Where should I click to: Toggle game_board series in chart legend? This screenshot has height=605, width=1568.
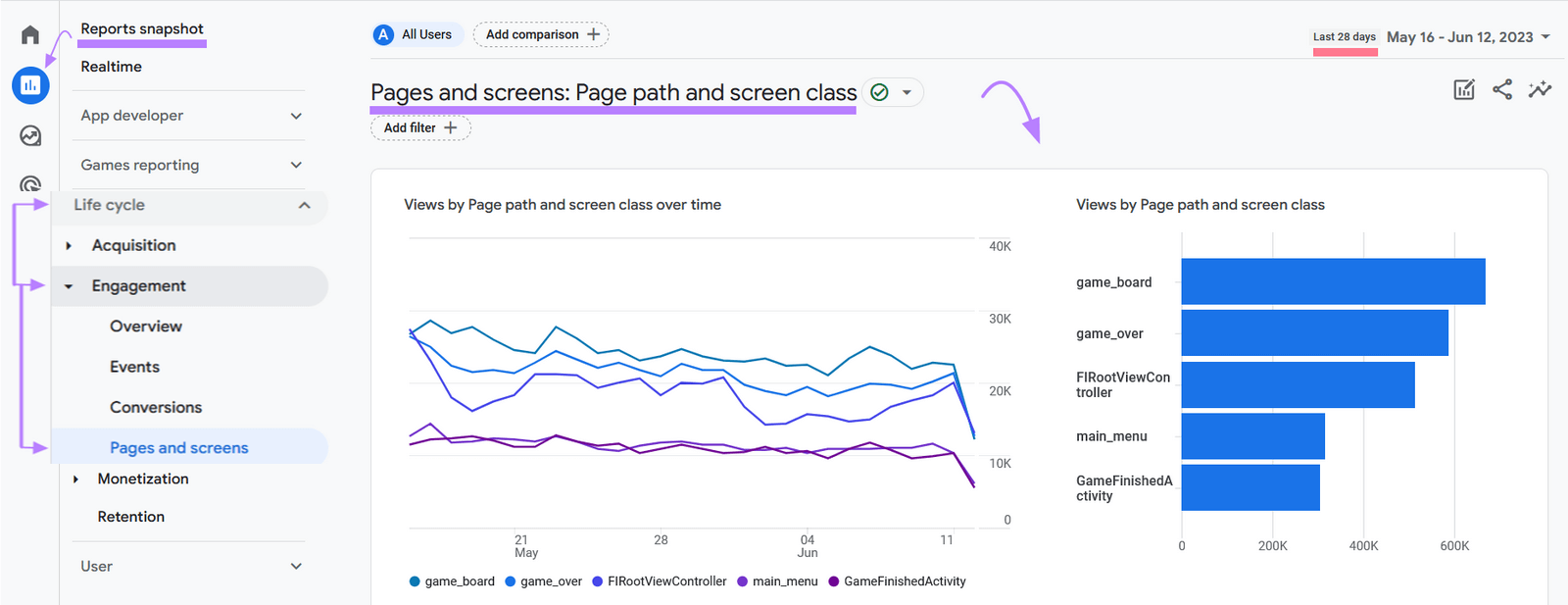pyautogui.click(x=452, y=581)
